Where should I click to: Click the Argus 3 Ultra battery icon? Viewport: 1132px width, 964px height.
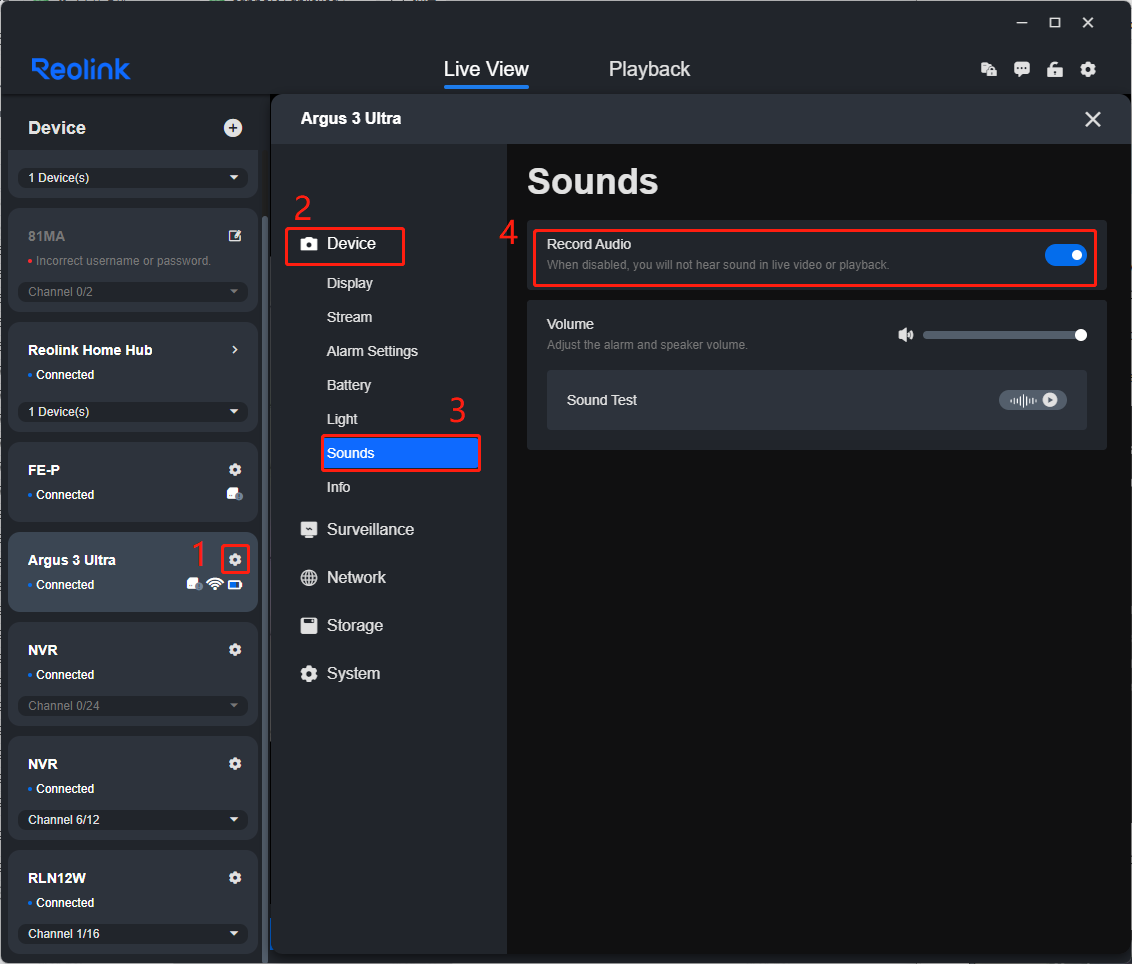[235, 585]
